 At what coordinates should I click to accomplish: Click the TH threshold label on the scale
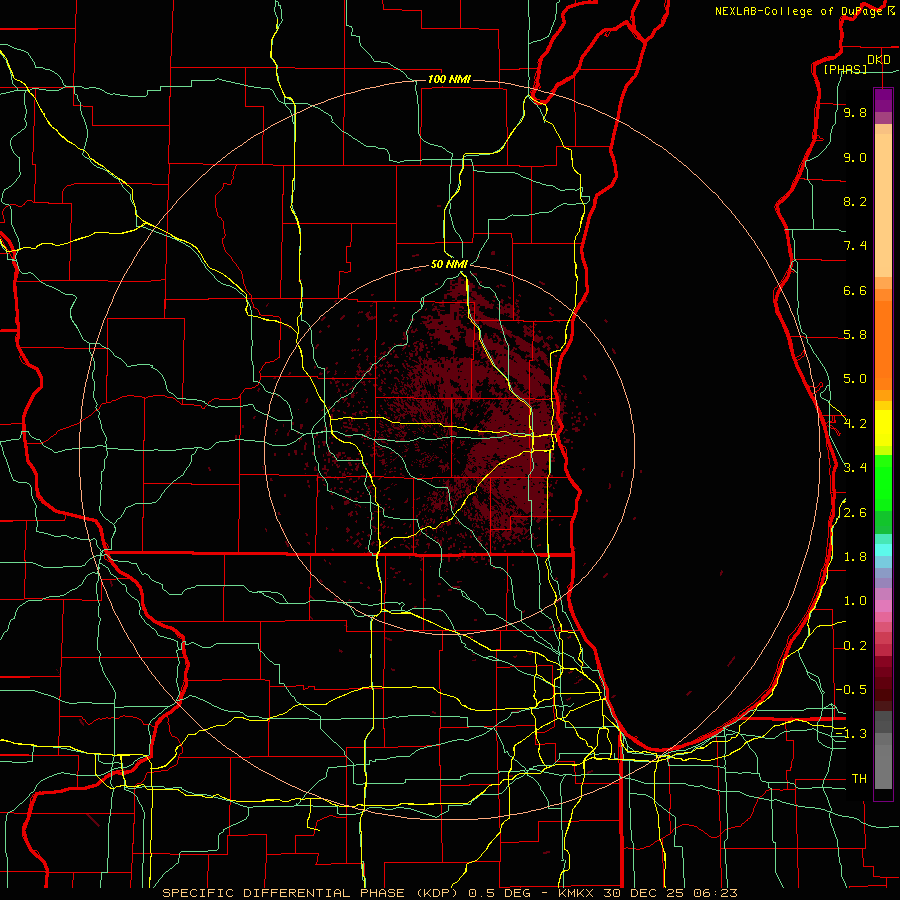859,779
